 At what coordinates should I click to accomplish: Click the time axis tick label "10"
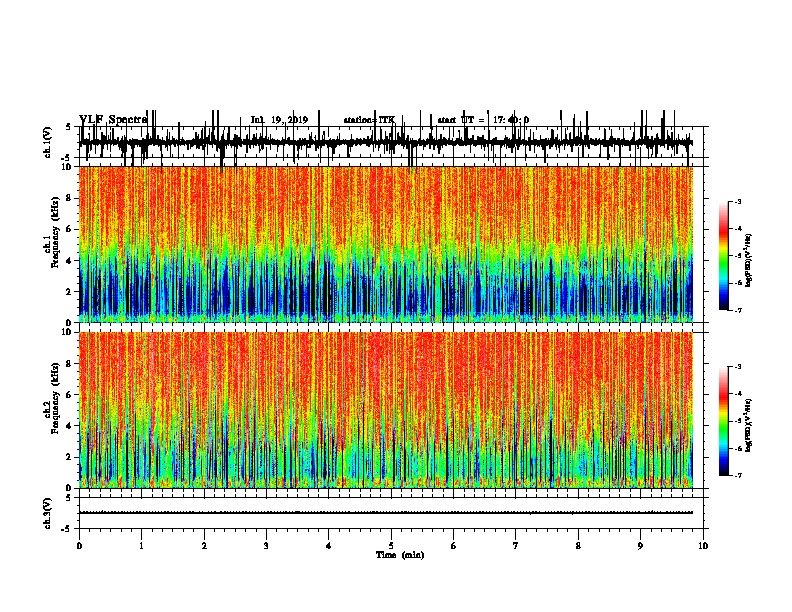(703, 546)
